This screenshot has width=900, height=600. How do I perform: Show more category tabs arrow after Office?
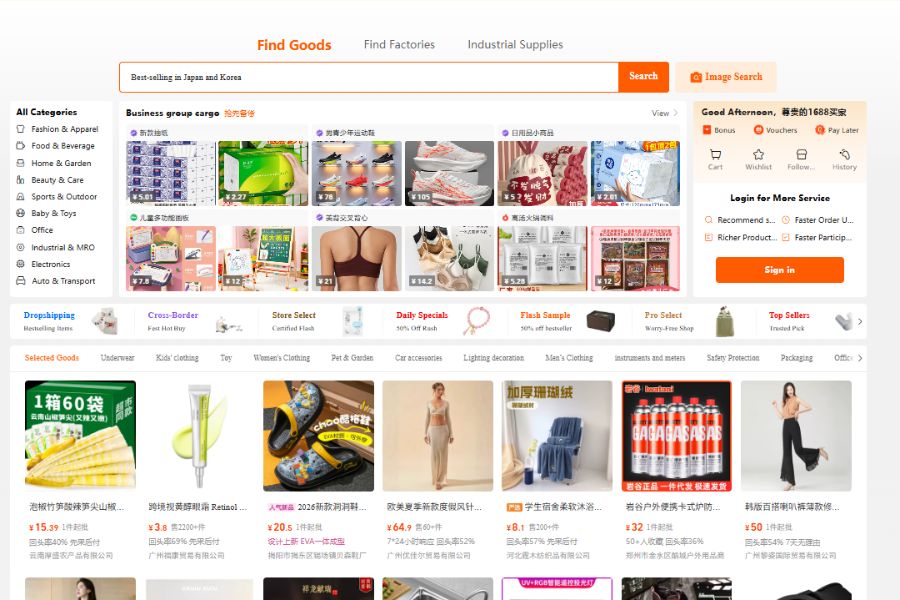click(860, 358)
